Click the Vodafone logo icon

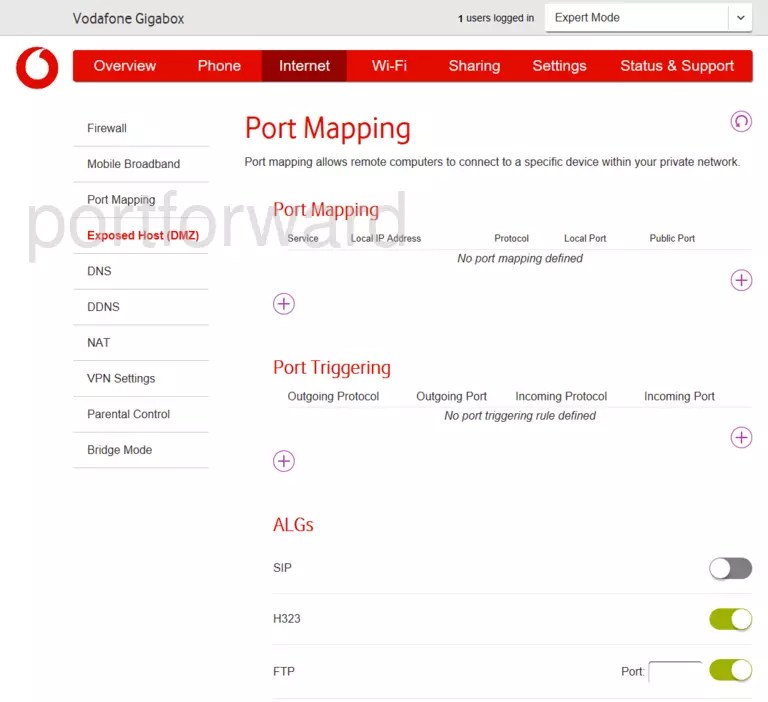(x=37, y=68)
